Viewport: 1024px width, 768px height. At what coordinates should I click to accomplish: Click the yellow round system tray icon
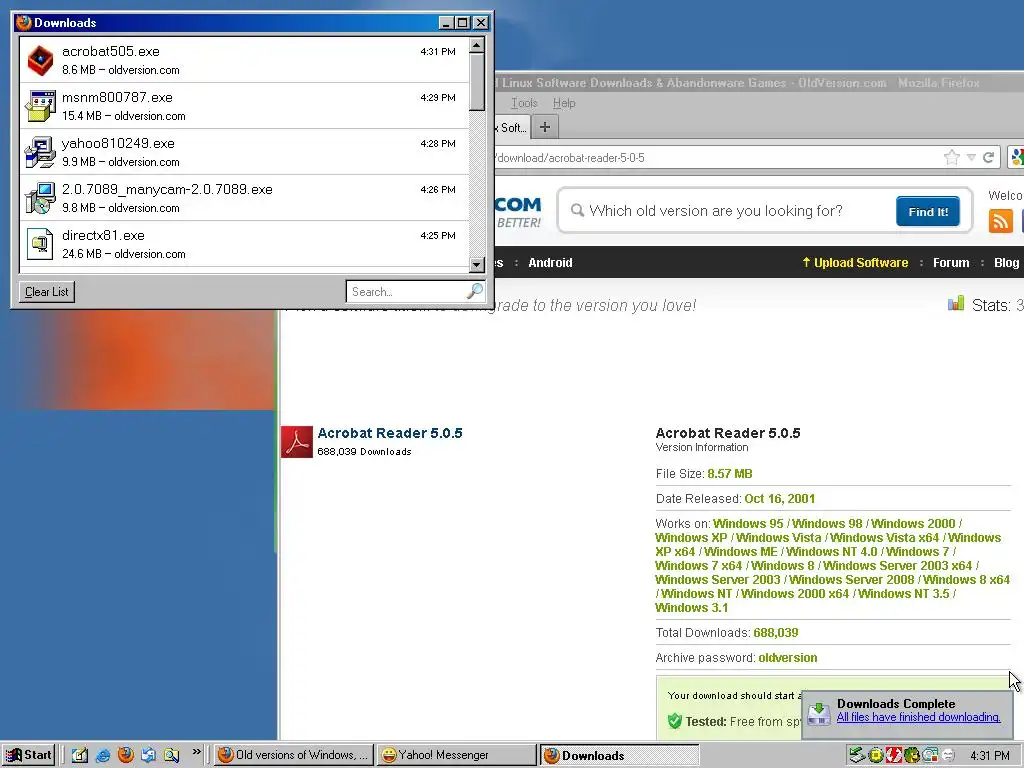point(876,756)
